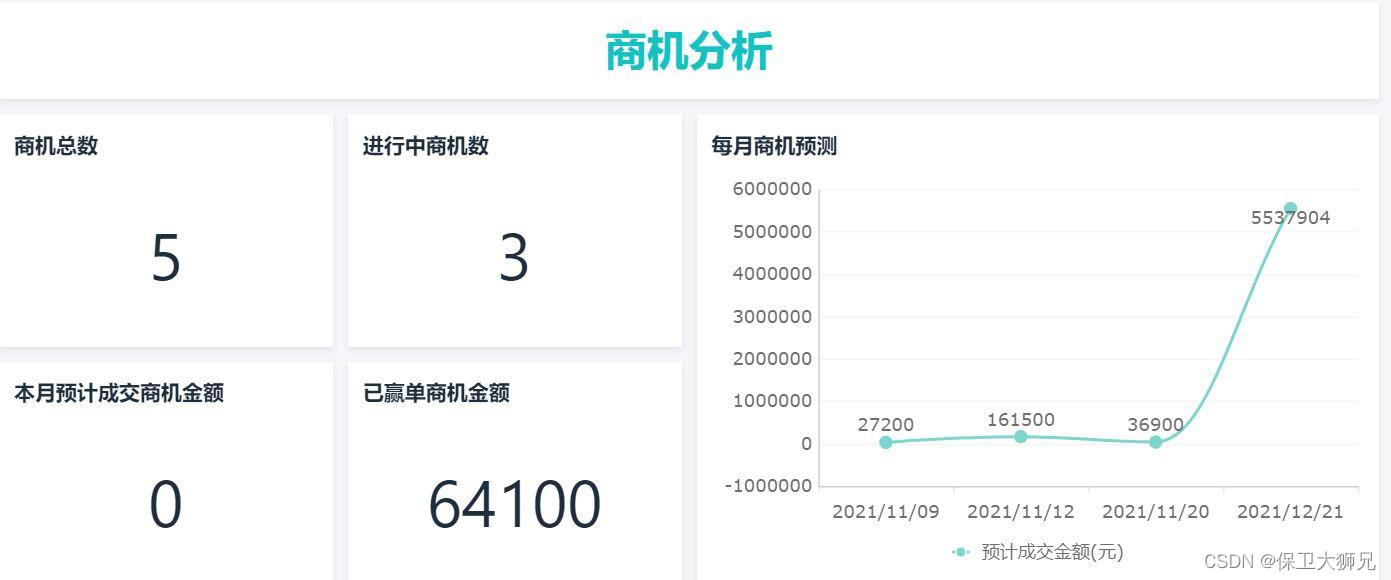The width and height of the screenshot is (1391, 580).
Task: Click the 2021/12/21 x-axis label
Action: coord(1290,512)
